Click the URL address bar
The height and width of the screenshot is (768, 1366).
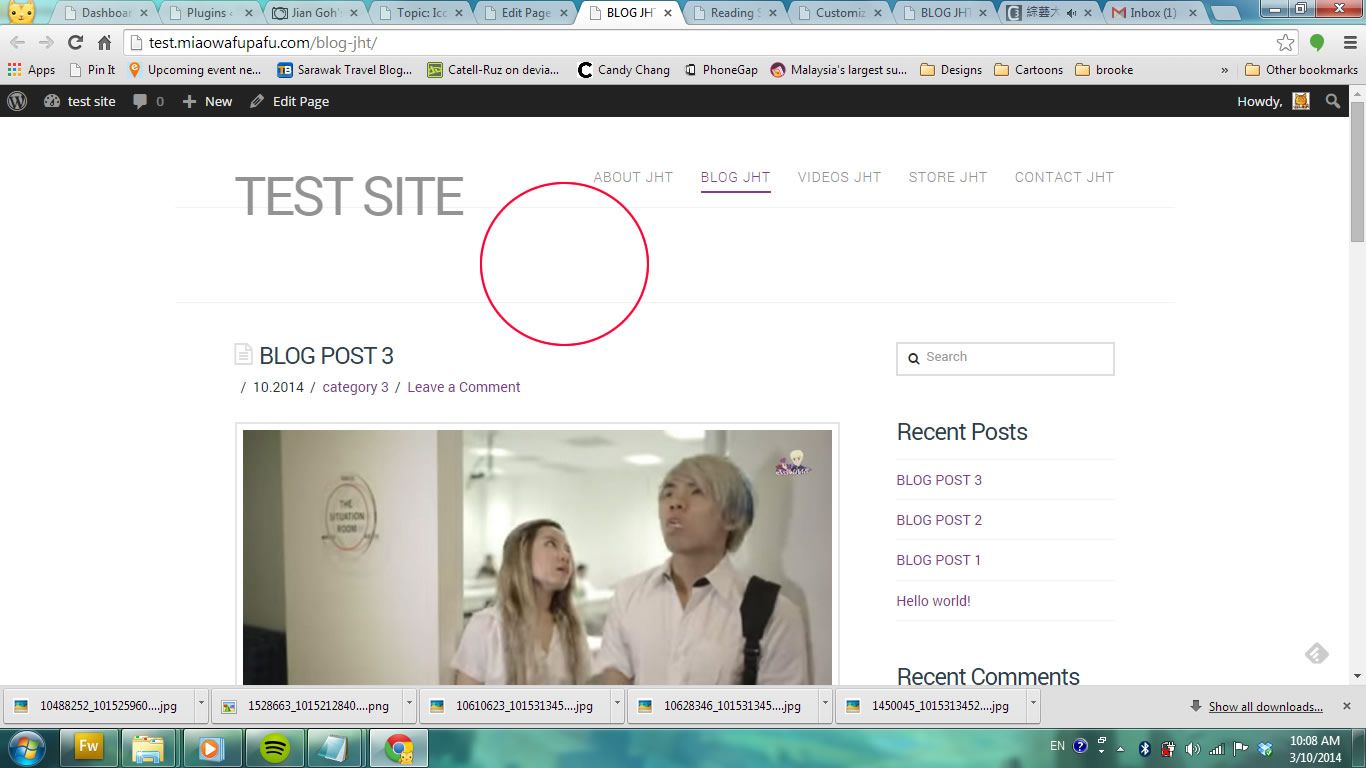pyautogui.click(x=700, y=42)
